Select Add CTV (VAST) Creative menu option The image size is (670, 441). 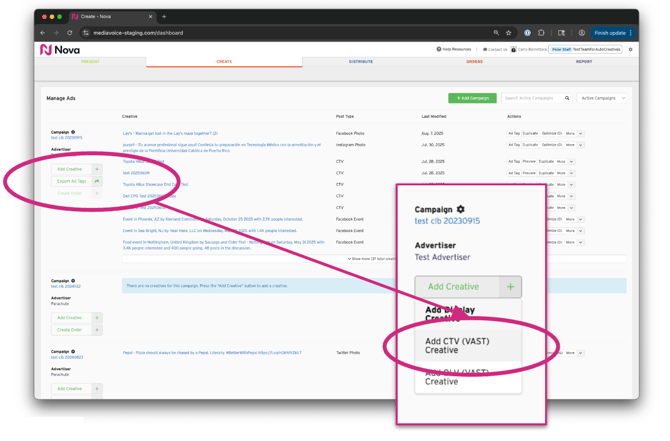coord(457,345)
